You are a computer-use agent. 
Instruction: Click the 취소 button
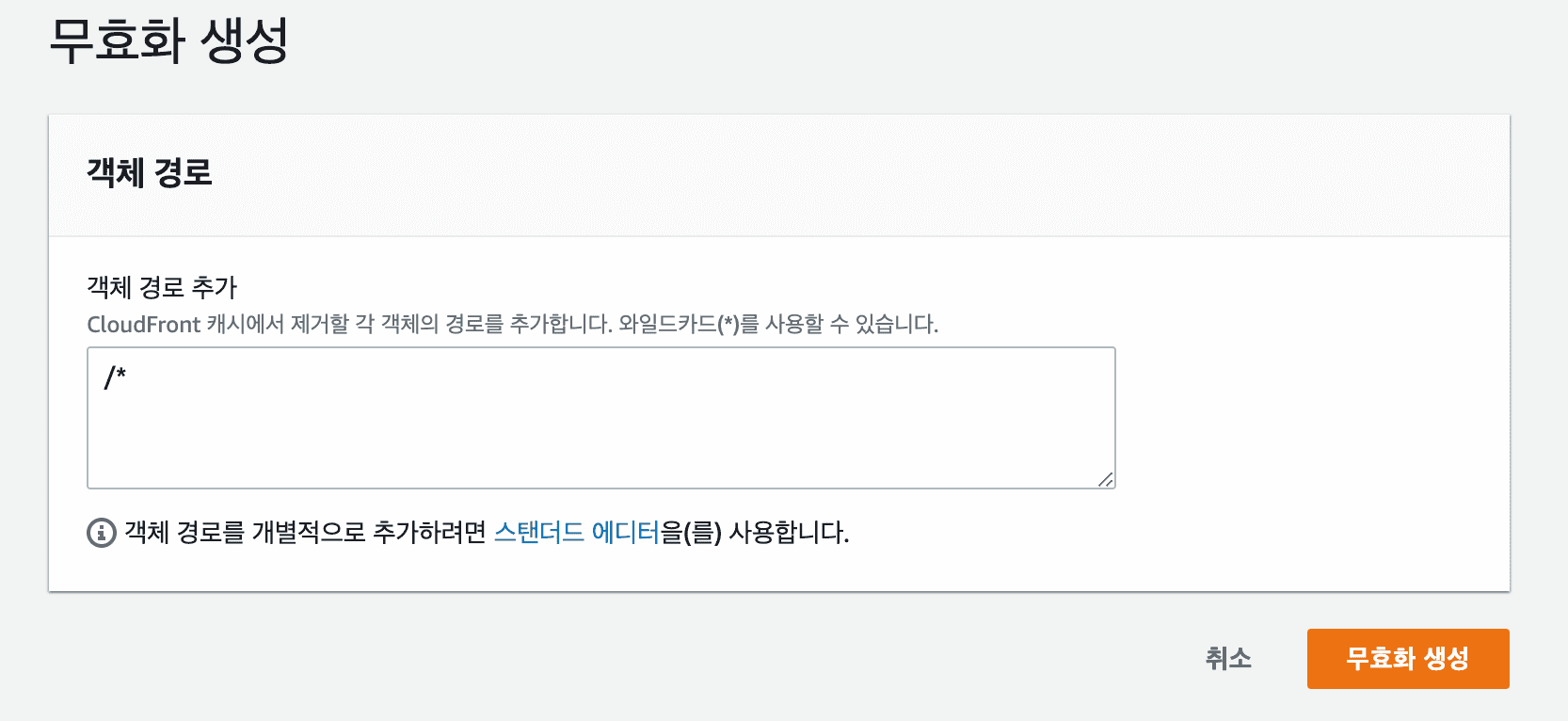pyautogui.click(x=1228, y=658)
